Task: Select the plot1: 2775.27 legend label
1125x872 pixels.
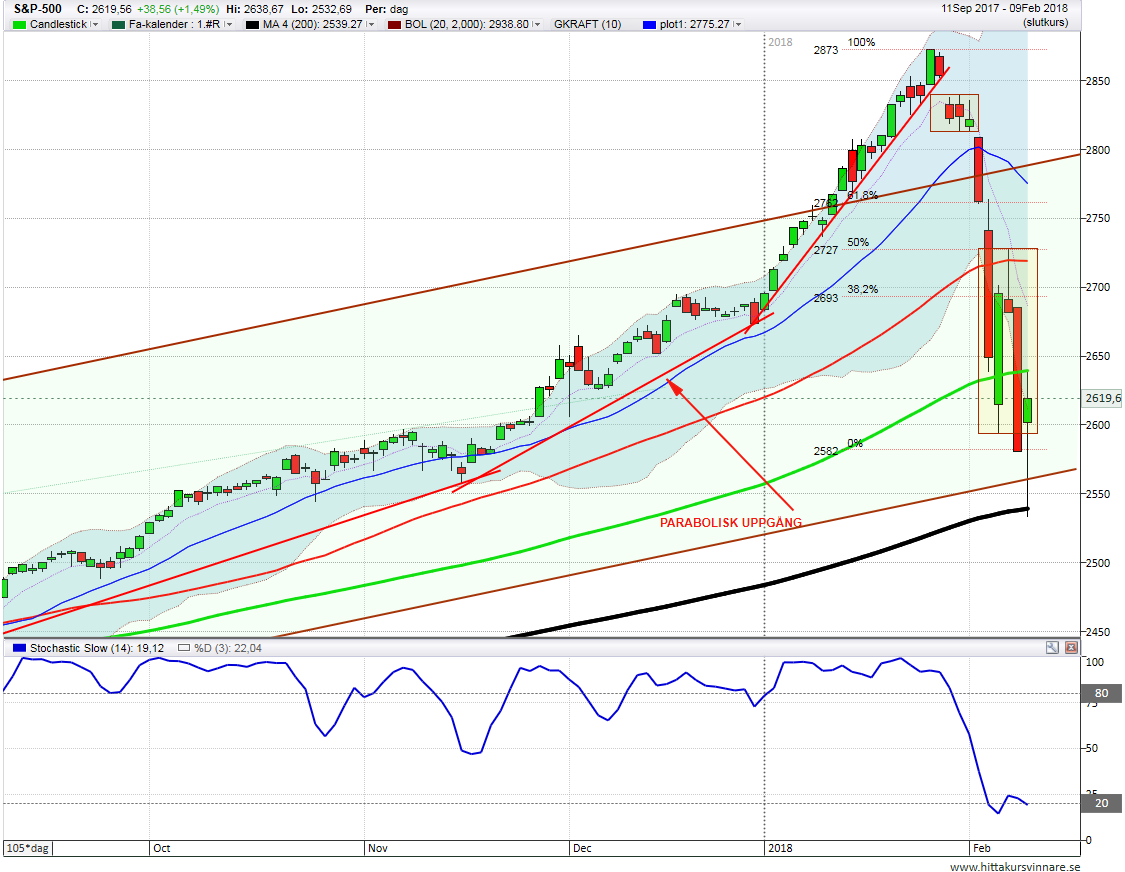Action: tap(695, 24)
